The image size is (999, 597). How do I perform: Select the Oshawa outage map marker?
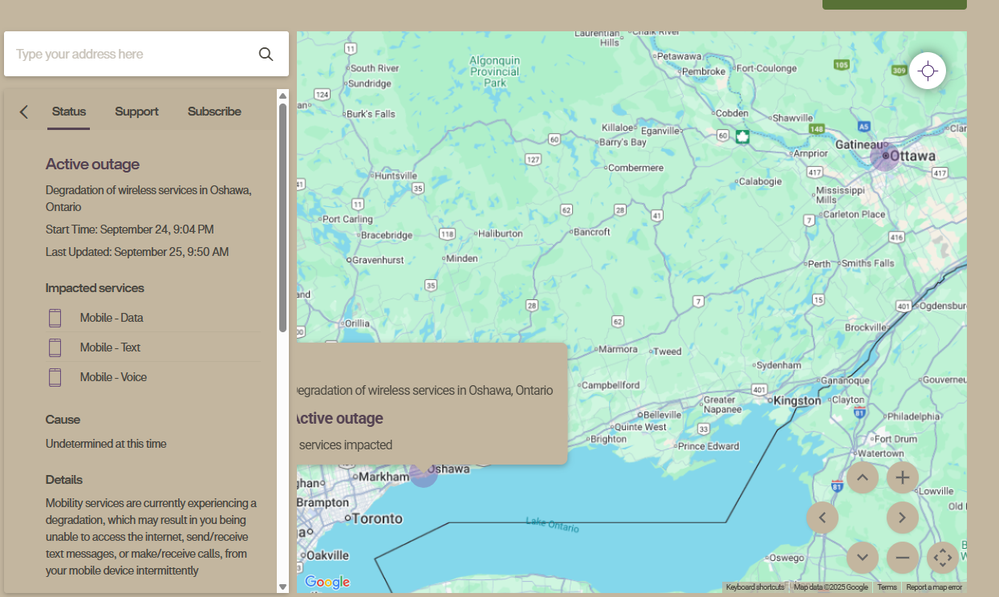click(x=424, y=473)
